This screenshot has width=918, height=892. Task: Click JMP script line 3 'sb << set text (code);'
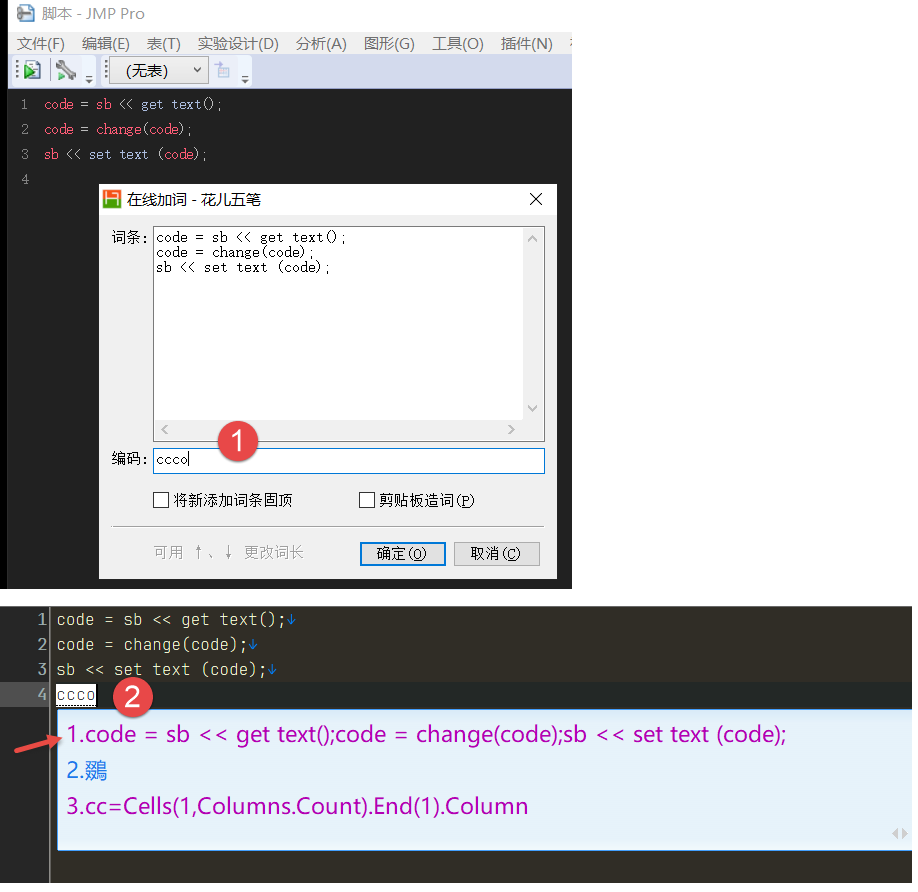125,155
